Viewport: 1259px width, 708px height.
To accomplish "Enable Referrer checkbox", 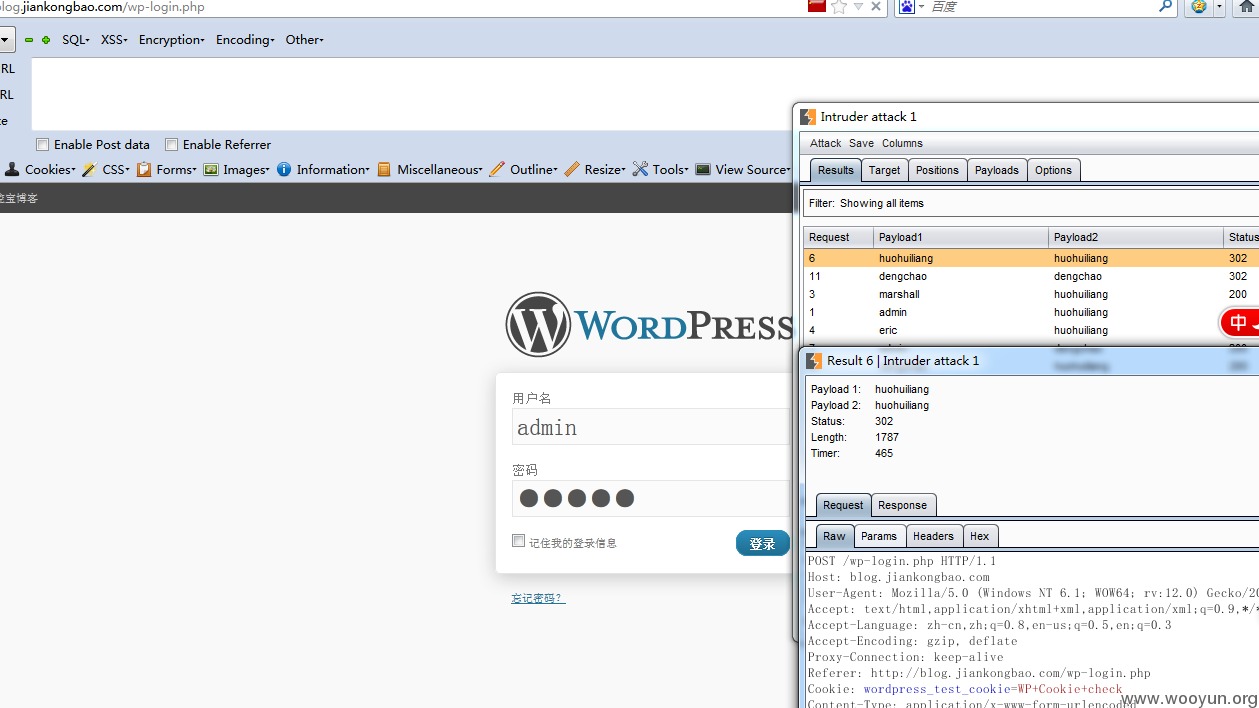I will [171, 144].
